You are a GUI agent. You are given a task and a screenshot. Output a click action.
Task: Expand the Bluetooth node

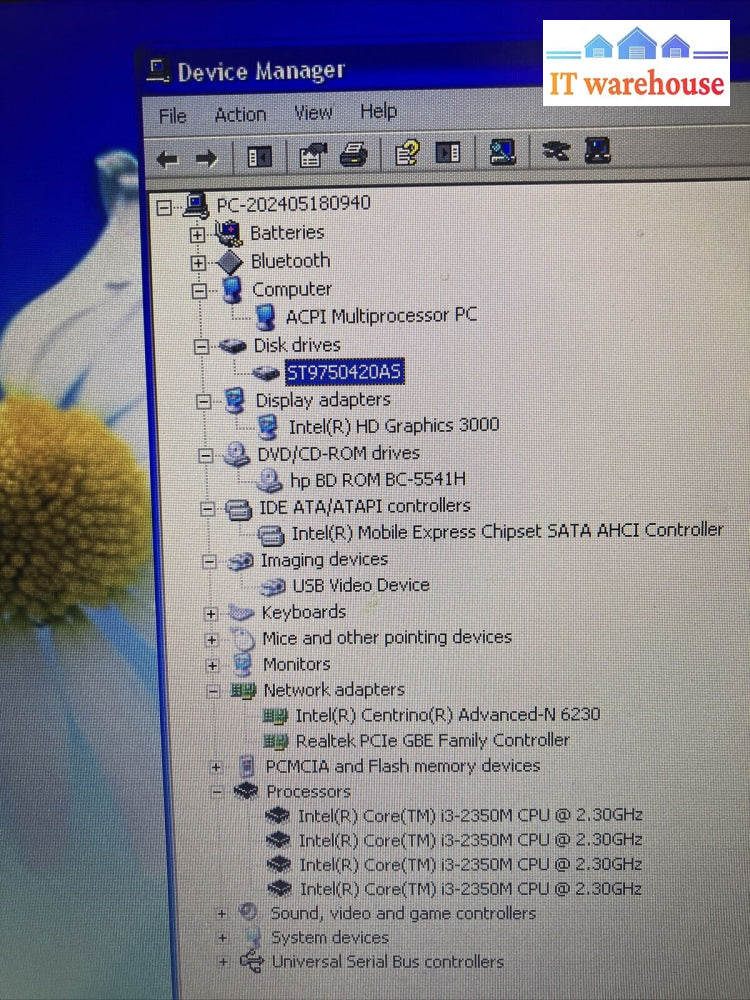click(x=198, y=262)
